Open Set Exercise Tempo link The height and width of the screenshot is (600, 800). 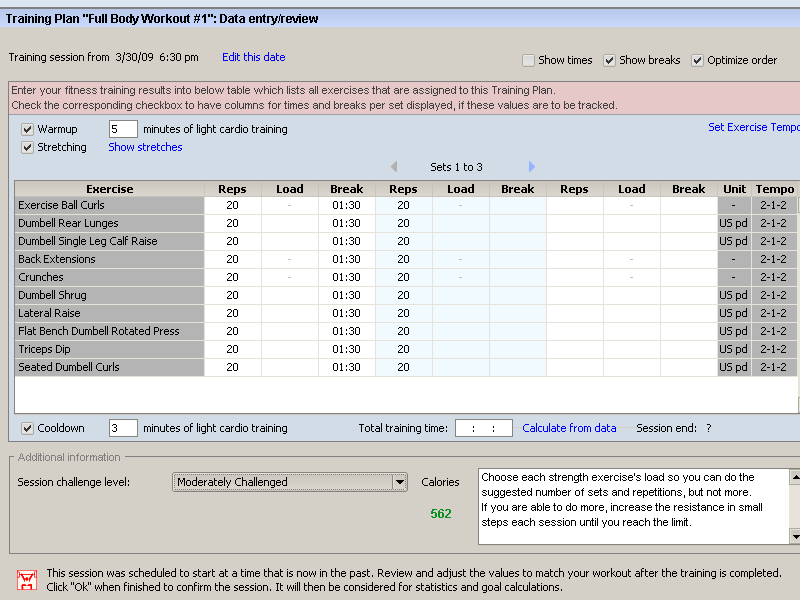[752, 127]
